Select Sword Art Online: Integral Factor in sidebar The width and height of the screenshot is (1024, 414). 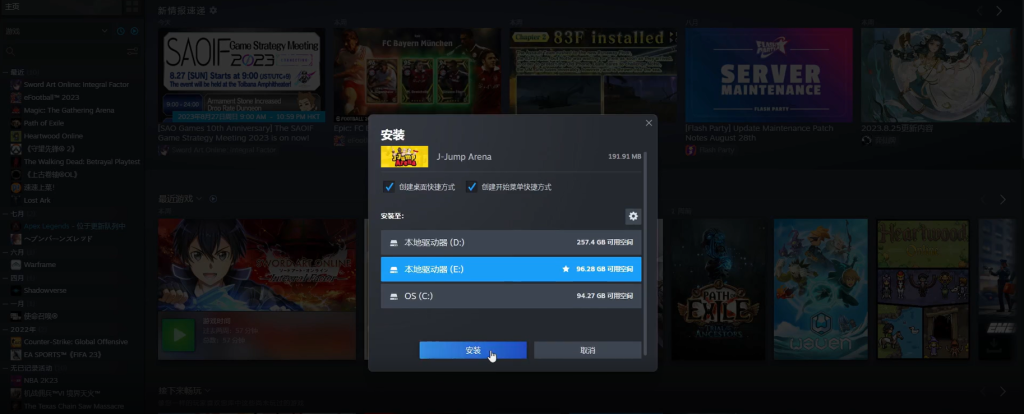[x=75, y=85]
